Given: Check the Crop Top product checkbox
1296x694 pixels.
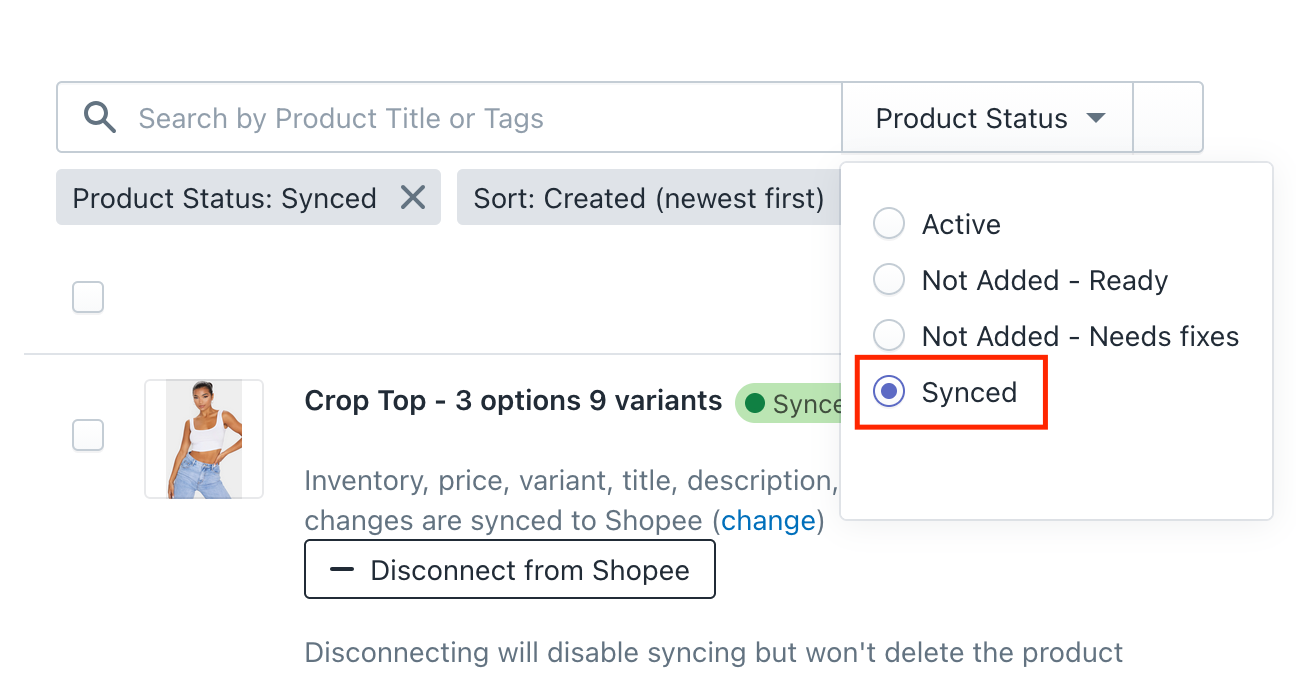Looking at the screenshot, I should 88,435.
